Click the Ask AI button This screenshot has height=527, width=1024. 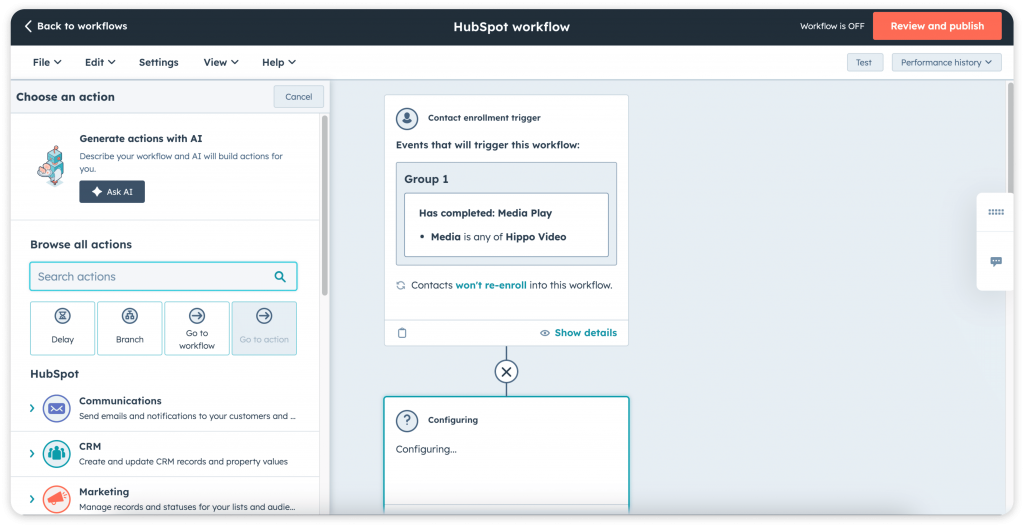click(x=112, y=192)
